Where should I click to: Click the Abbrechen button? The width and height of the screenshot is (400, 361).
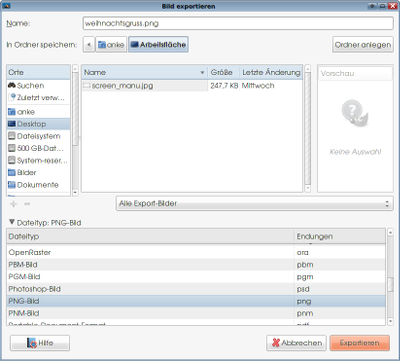pos(296,343)
